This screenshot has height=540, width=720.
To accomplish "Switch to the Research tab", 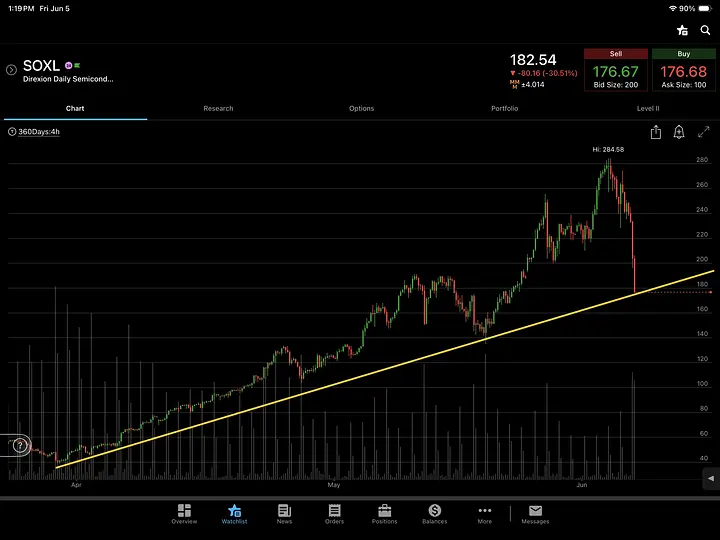I will pos(218,108).
